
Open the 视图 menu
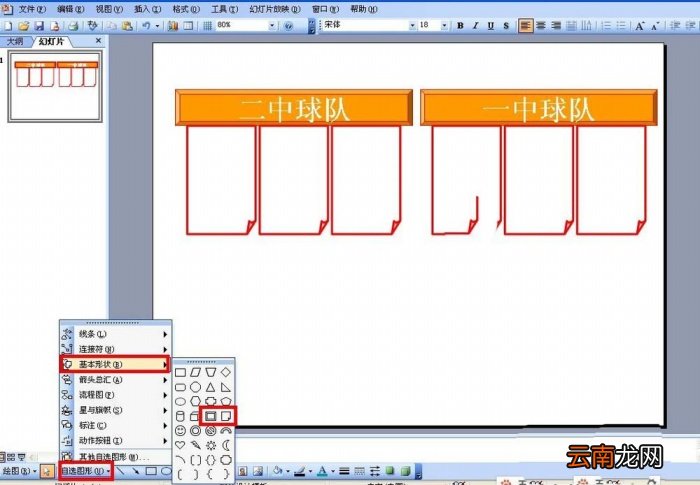point(109,9)
